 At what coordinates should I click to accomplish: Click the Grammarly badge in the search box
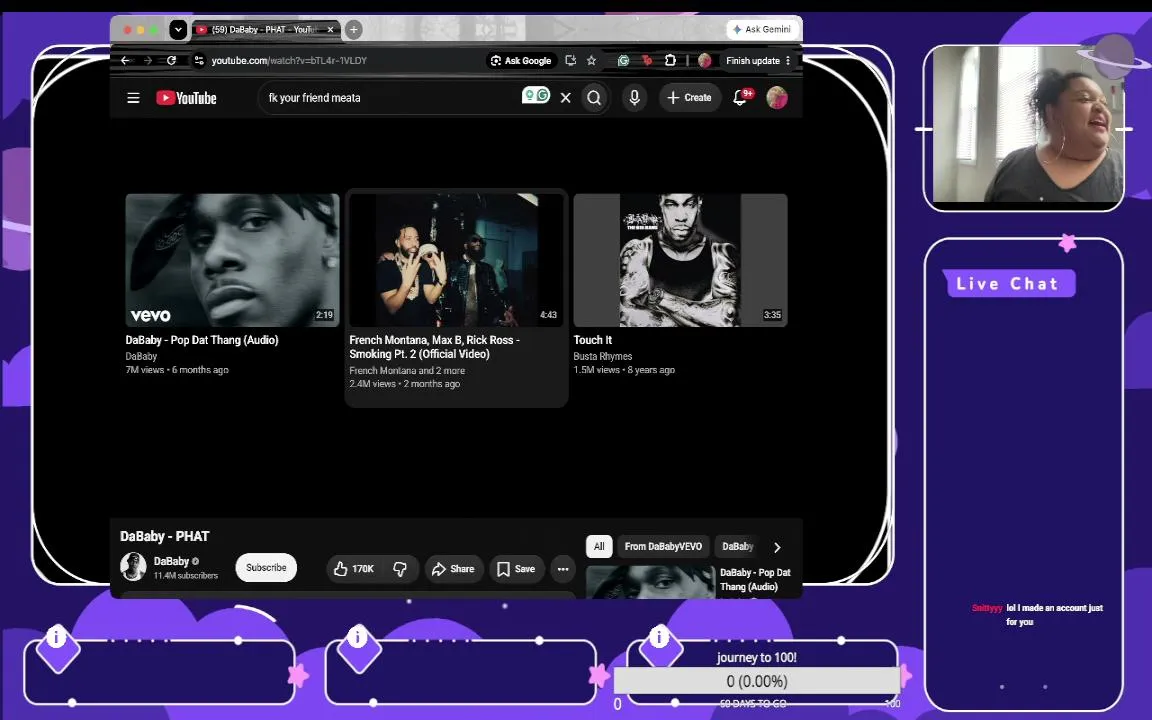pos(536,95)
